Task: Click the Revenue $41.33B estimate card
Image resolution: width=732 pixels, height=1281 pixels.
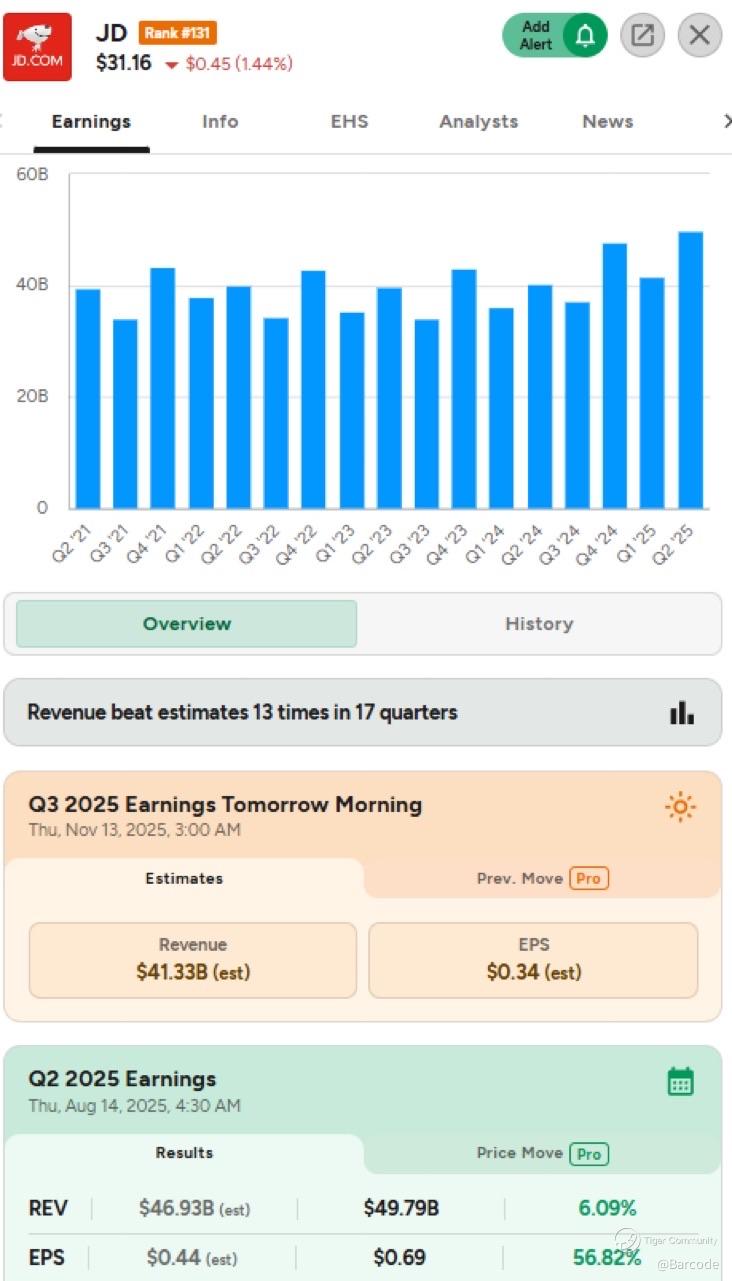Action: click(x=193, y=959)
